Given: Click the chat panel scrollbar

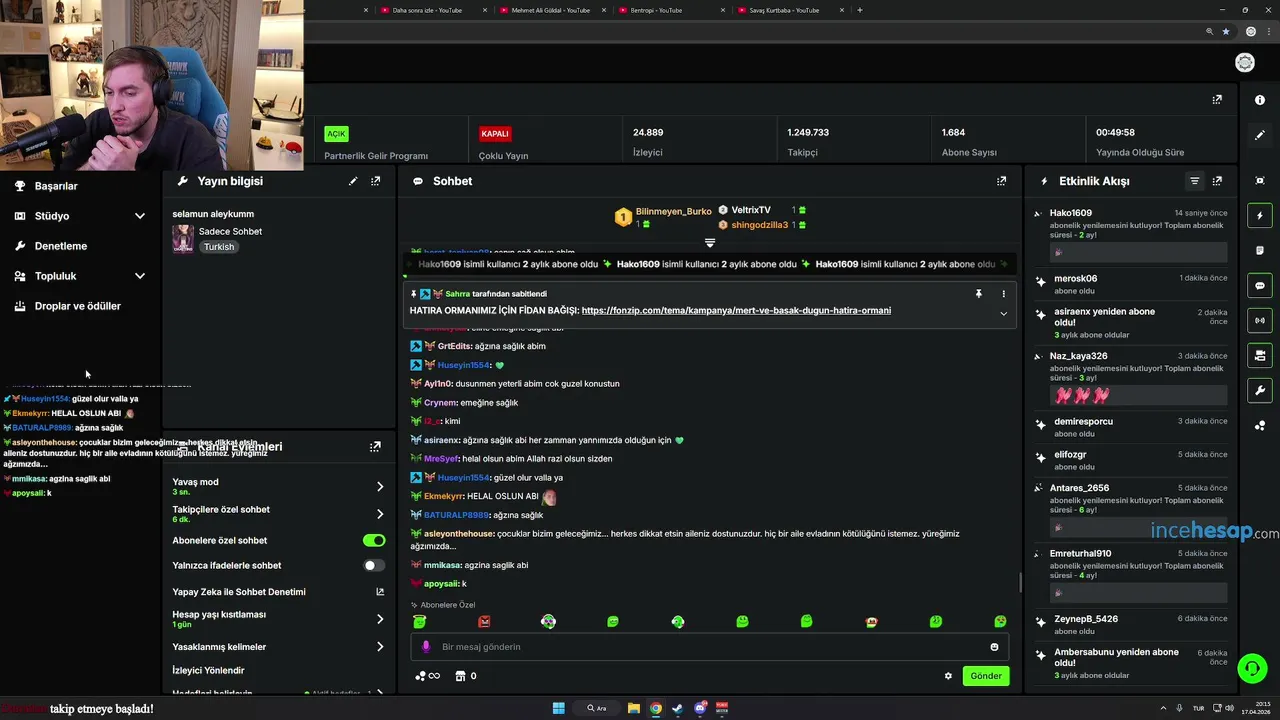Looking at the screenshot, I should pyautogui.click(x=1019, y=582).
